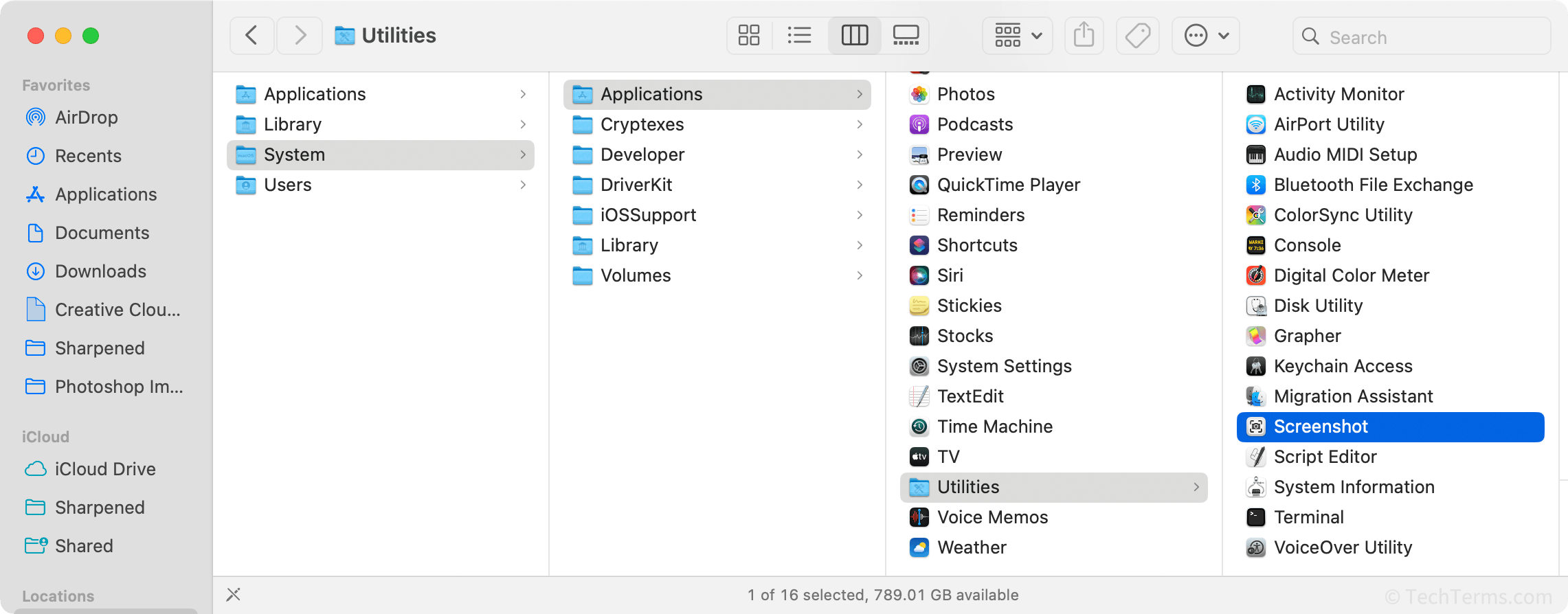Select Library folder in second column
1568x614 pixels.
click(x=717, y=245)
